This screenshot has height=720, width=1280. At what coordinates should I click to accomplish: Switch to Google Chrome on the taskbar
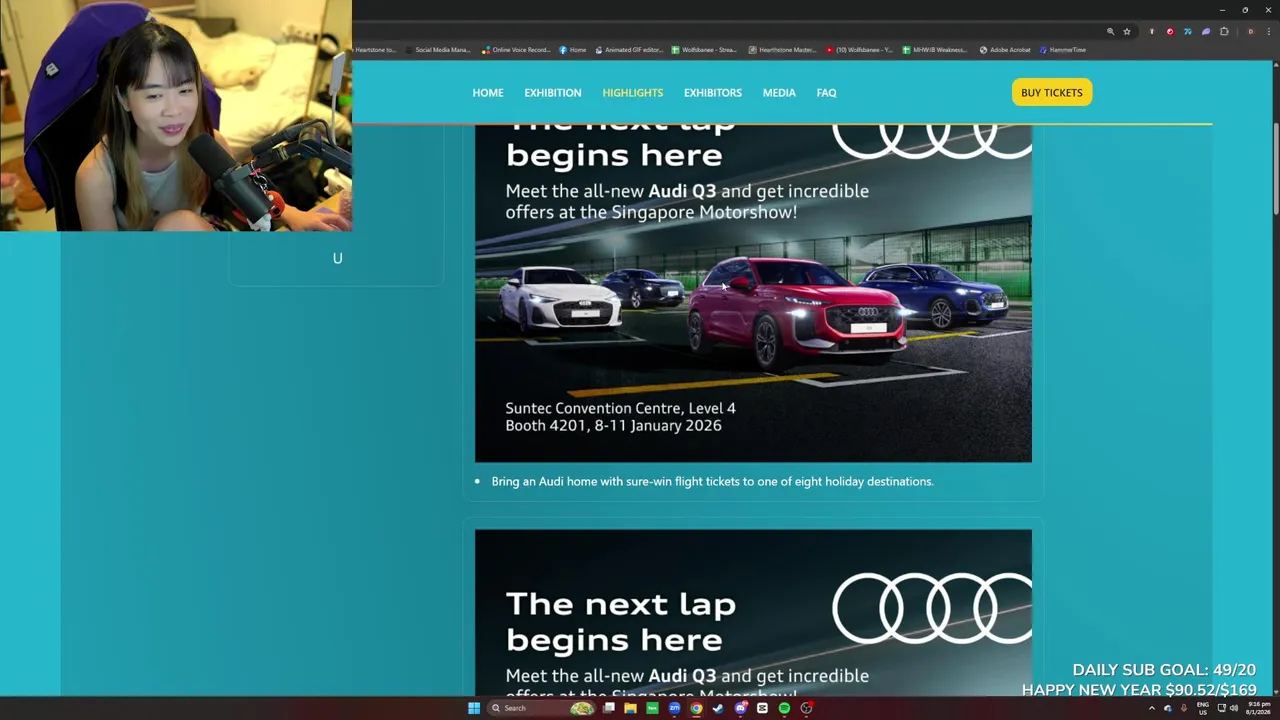[x=696, y=708]
